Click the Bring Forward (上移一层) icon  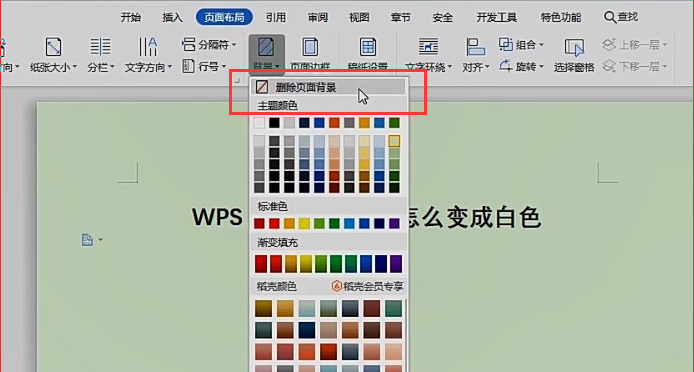tap(609, 44)
